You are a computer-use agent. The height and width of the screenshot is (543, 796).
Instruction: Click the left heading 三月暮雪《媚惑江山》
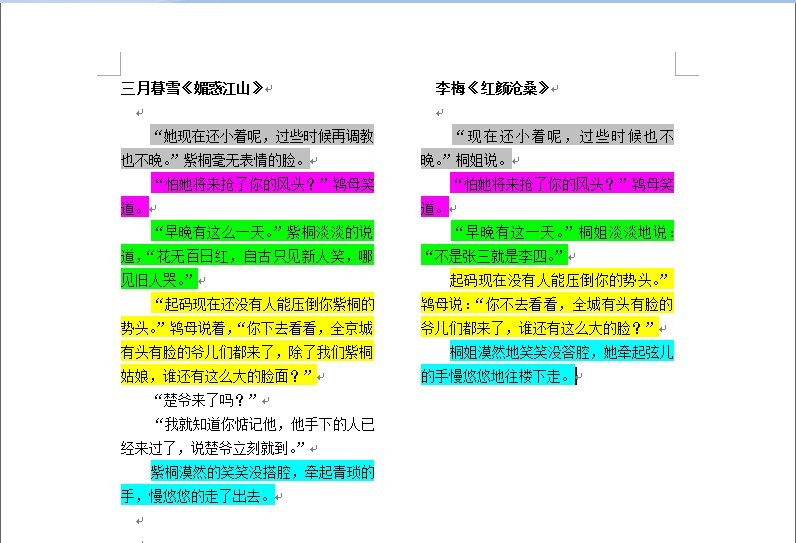pos(192,88)
